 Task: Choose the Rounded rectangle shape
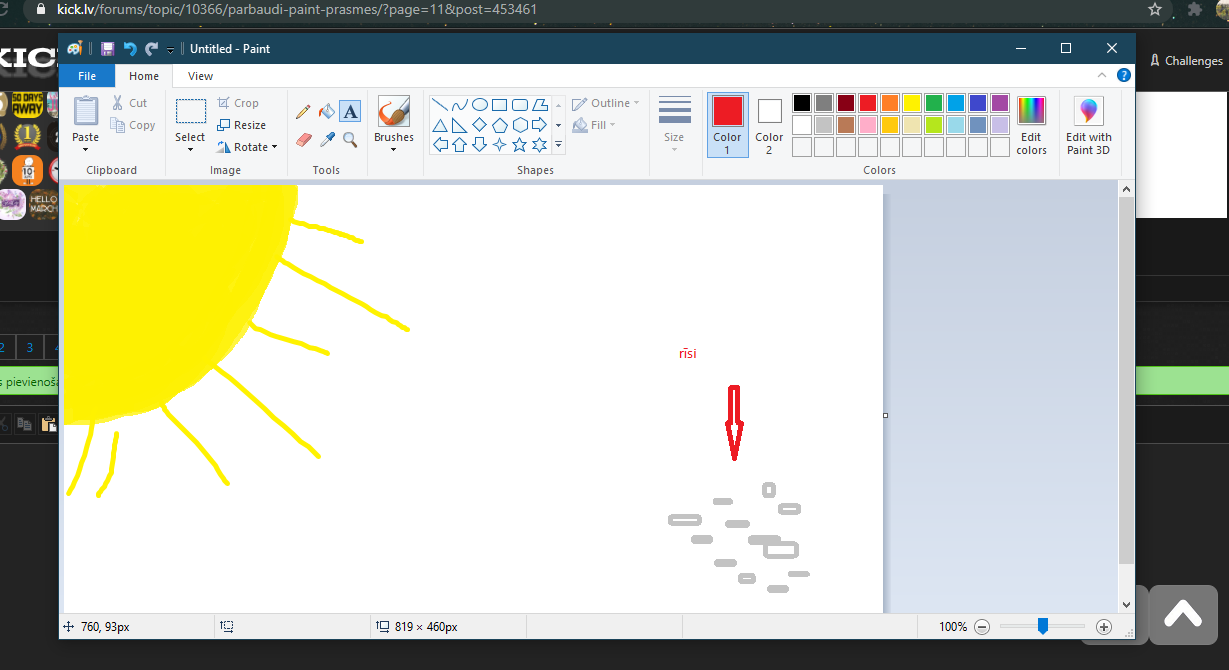tap(519, 105)
